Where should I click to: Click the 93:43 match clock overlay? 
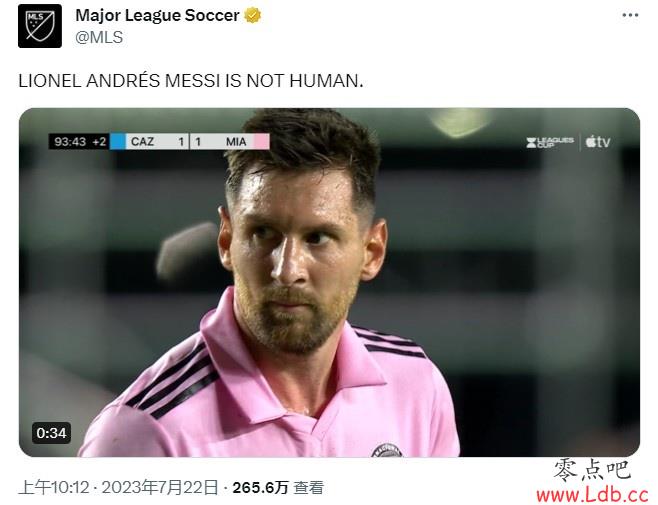(70, 141)
